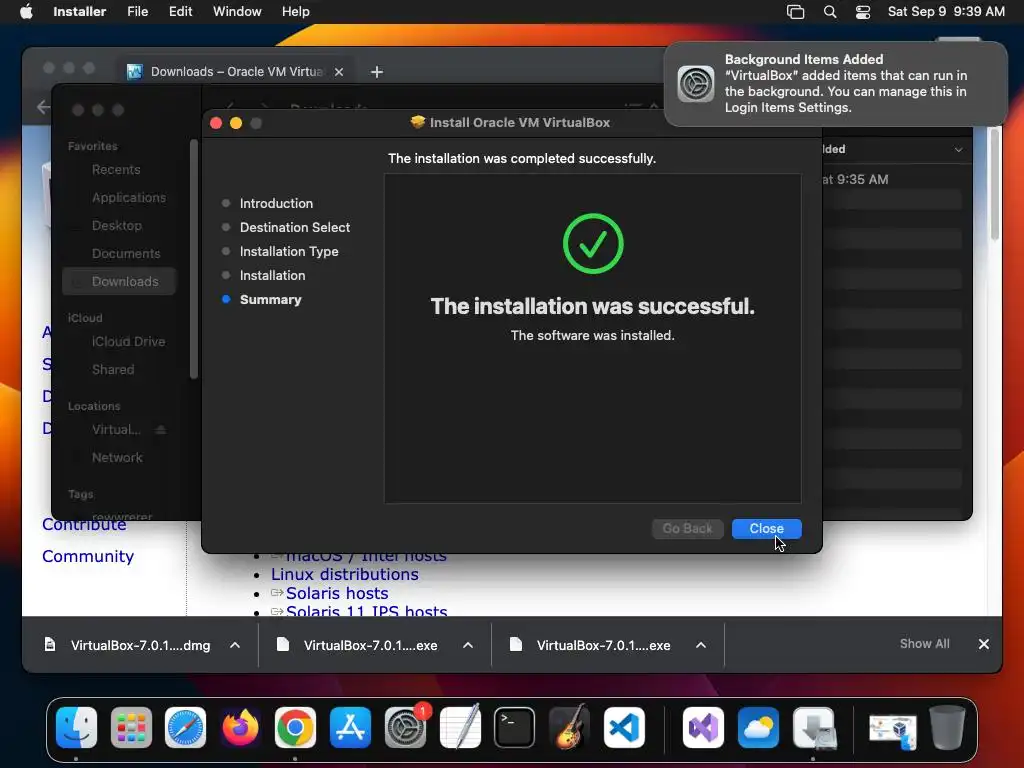Click the Summary step in installer sidebar
1024x768 pixels.
(x=270, y=300)
